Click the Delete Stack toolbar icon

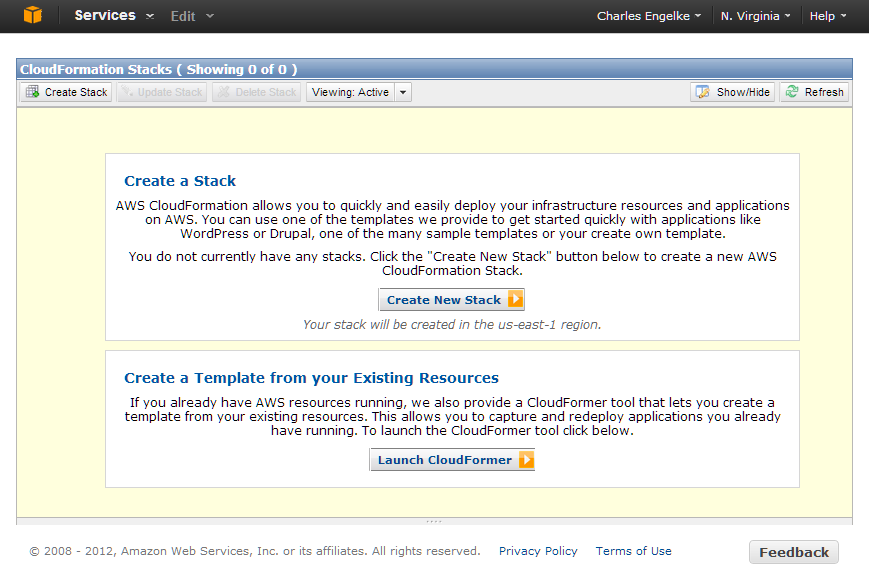tap(224, 92)
